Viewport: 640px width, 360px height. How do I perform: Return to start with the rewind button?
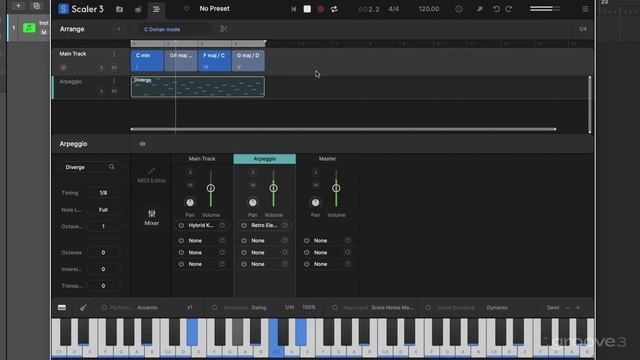[x=293, y=9]
